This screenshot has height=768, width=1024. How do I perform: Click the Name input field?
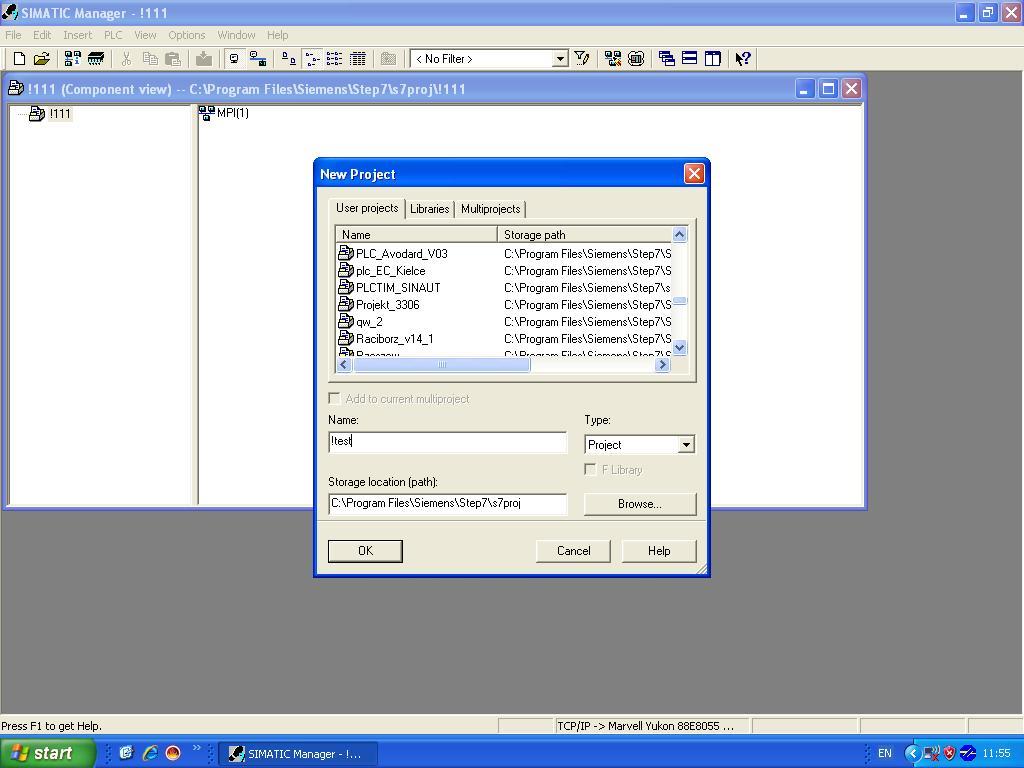447,442
